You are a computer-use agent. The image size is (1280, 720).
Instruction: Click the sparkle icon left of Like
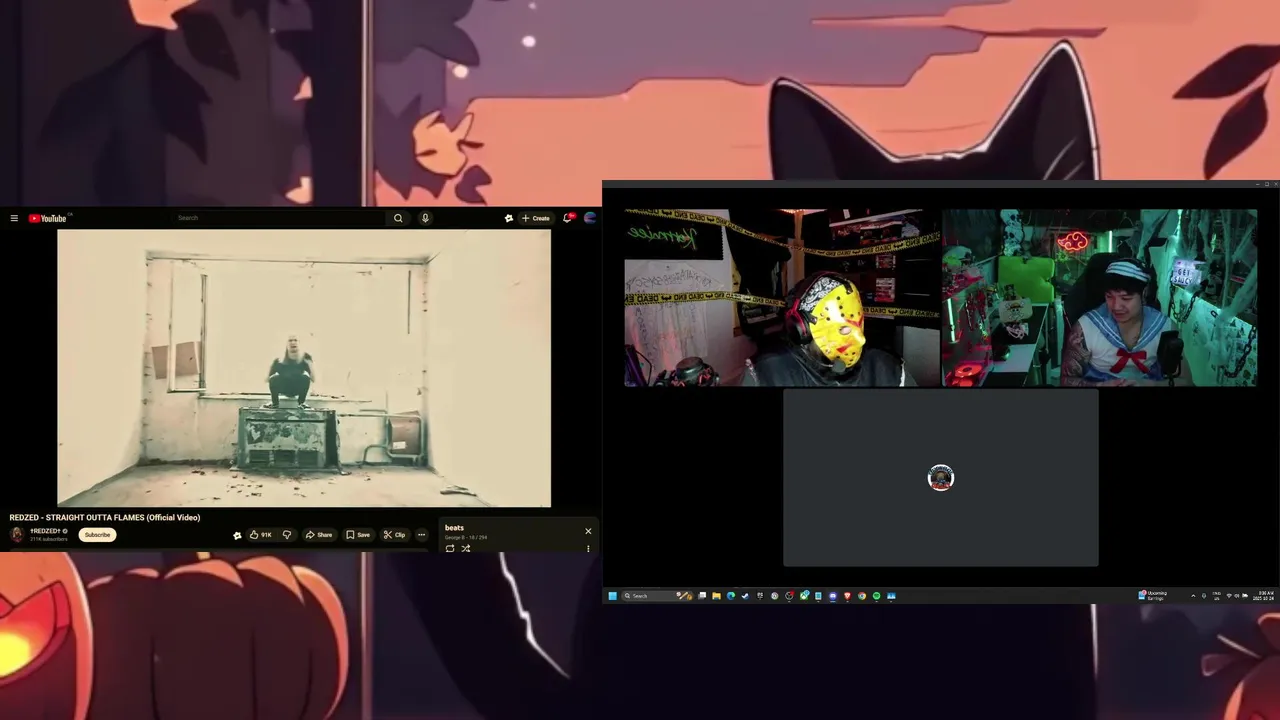click(237, 535)
